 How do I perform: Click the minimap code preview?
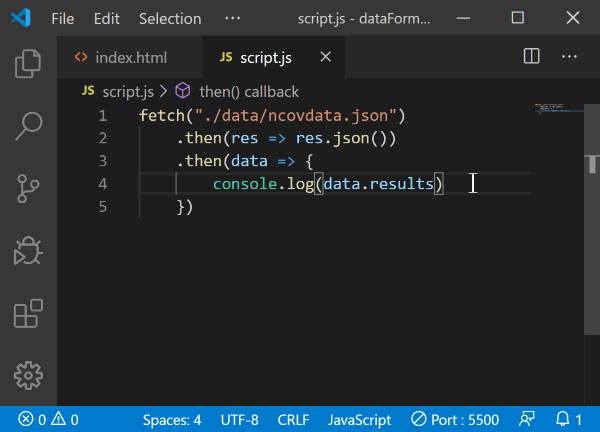(559, 108)
